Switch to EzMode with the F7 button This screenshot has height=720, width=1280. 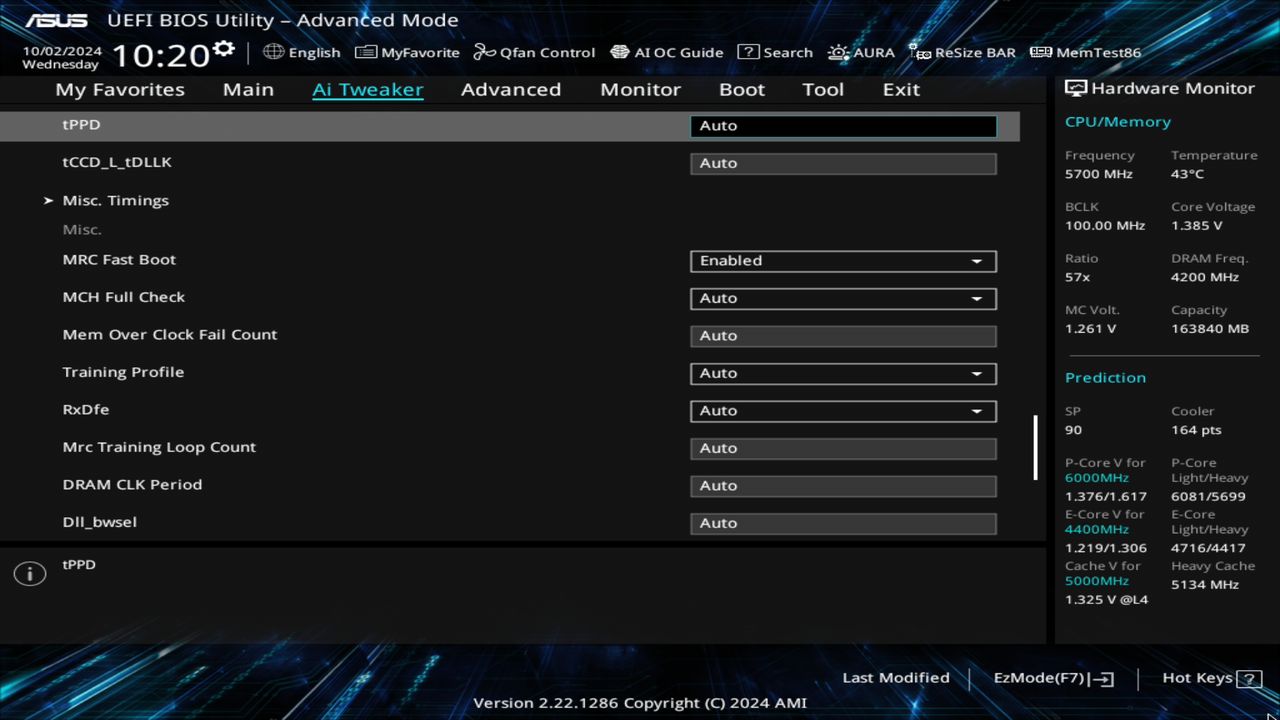click(x=1052, y=678)
